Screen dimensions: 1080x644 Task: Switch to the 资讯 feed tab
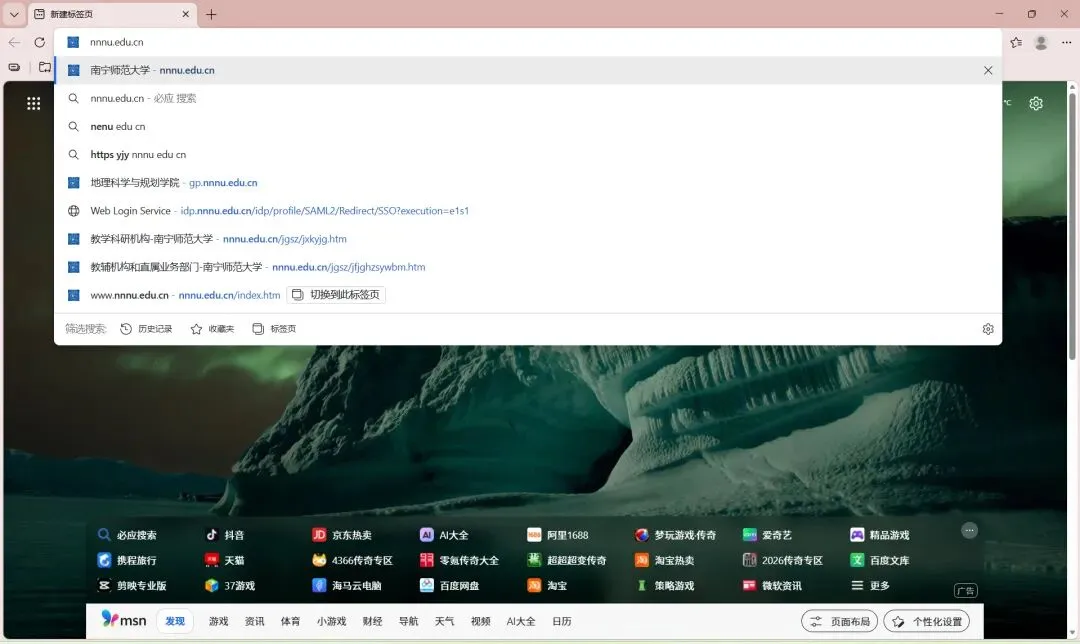point(254,621)
